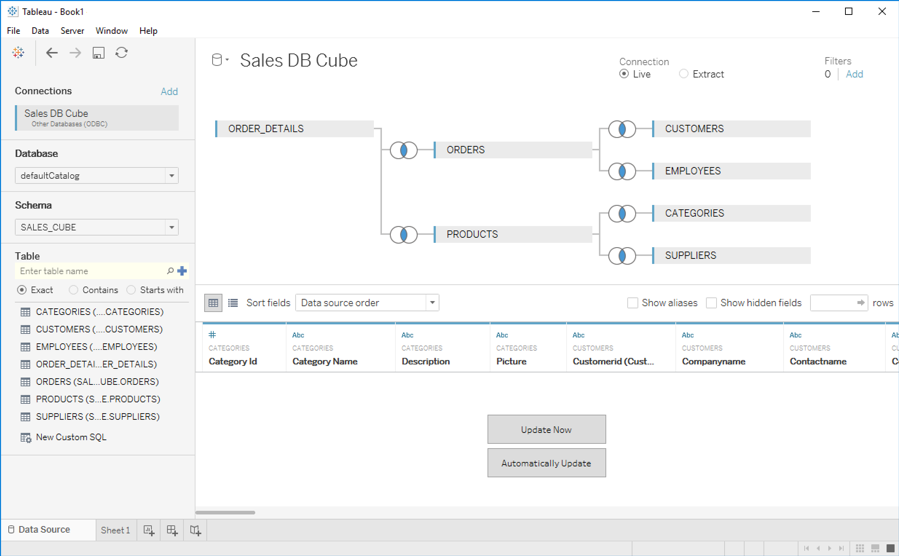Click the Sales DB Cube title
This screenshot has width=899, height=556.
[x=299, y=60]
